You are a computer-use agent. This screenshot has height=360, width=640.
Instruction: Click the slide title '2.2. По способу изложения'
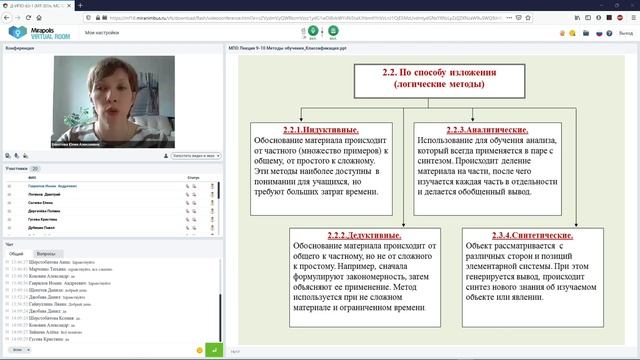pyautogui.click(x=439, y=72)
